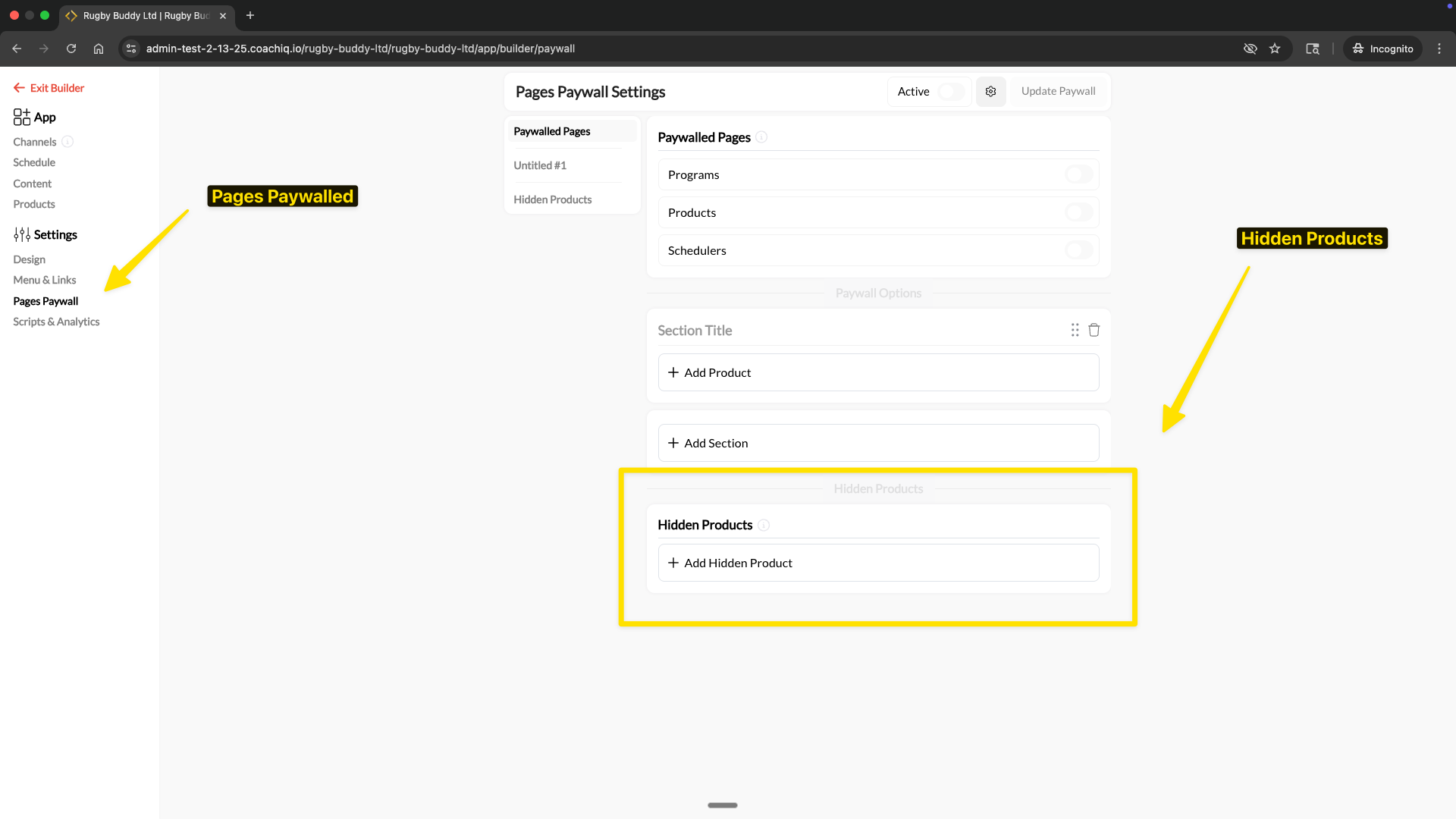Viewport: 1456px width, 819px height.
Task: Click the browser address bar URL
Action: tap(360, 49)
